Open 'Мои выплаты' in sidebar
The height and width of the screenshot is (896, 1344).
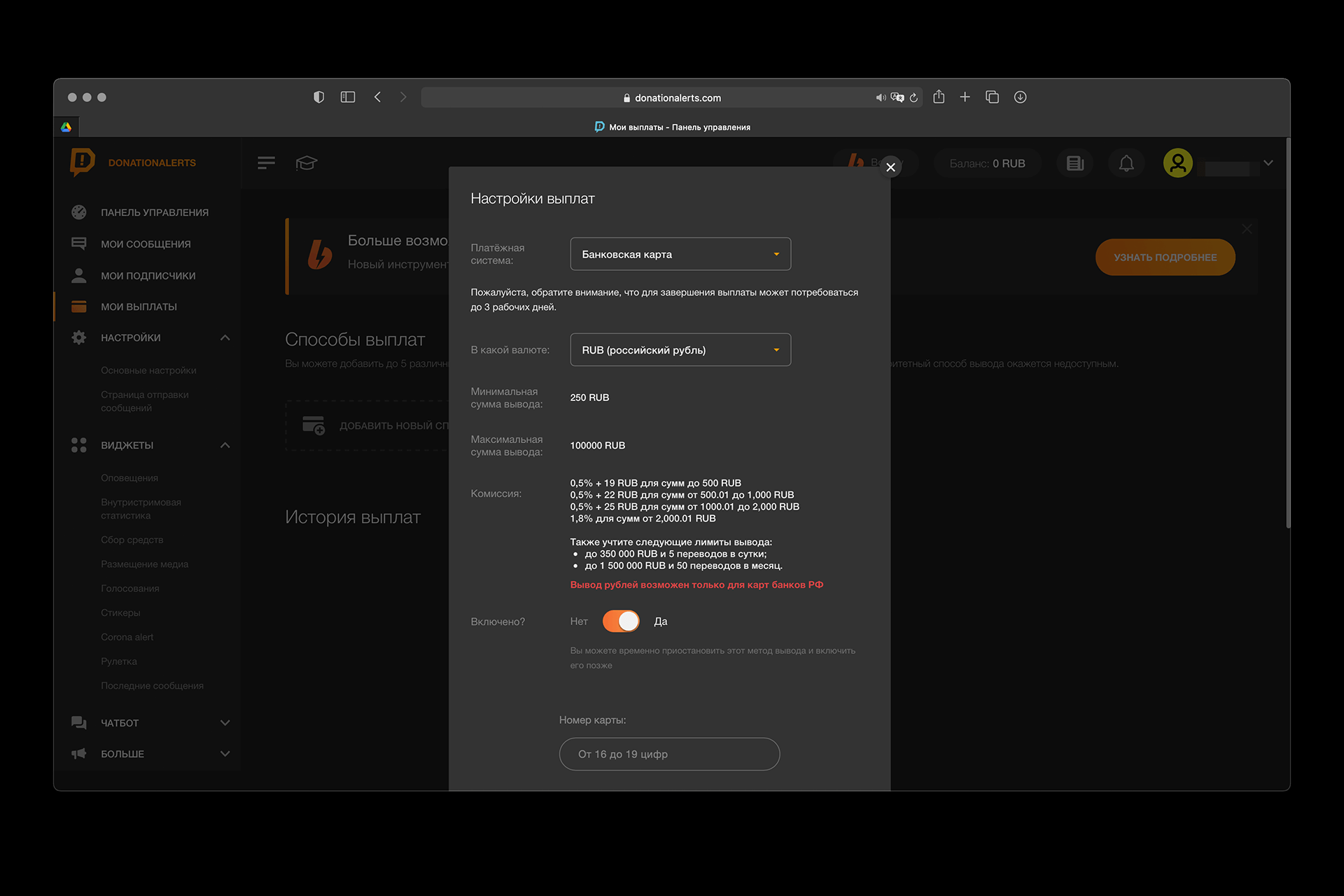139,307
